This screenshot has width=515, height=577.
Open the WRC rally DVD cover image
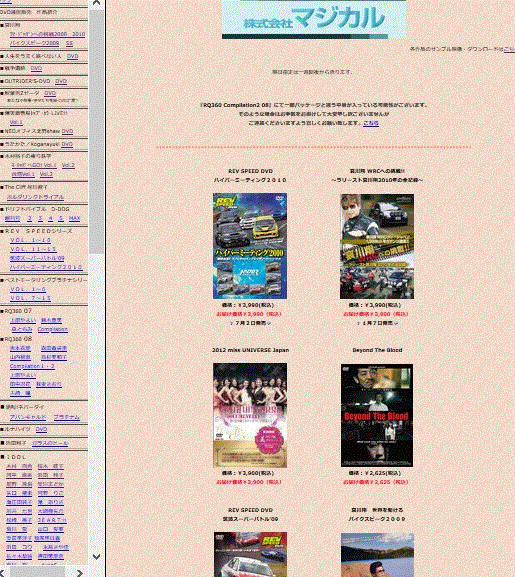click(377, 246)
